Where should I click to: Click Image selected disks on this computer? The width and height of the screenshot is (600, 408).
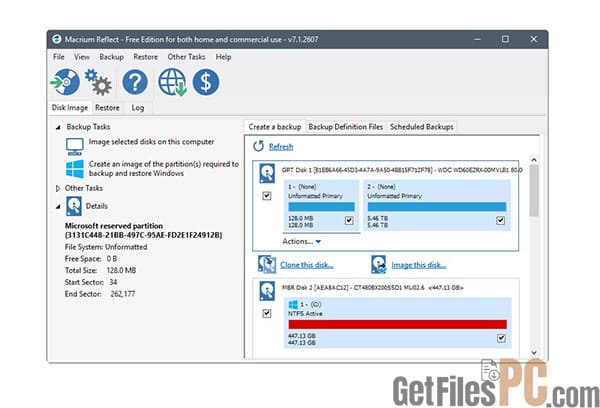152,142
